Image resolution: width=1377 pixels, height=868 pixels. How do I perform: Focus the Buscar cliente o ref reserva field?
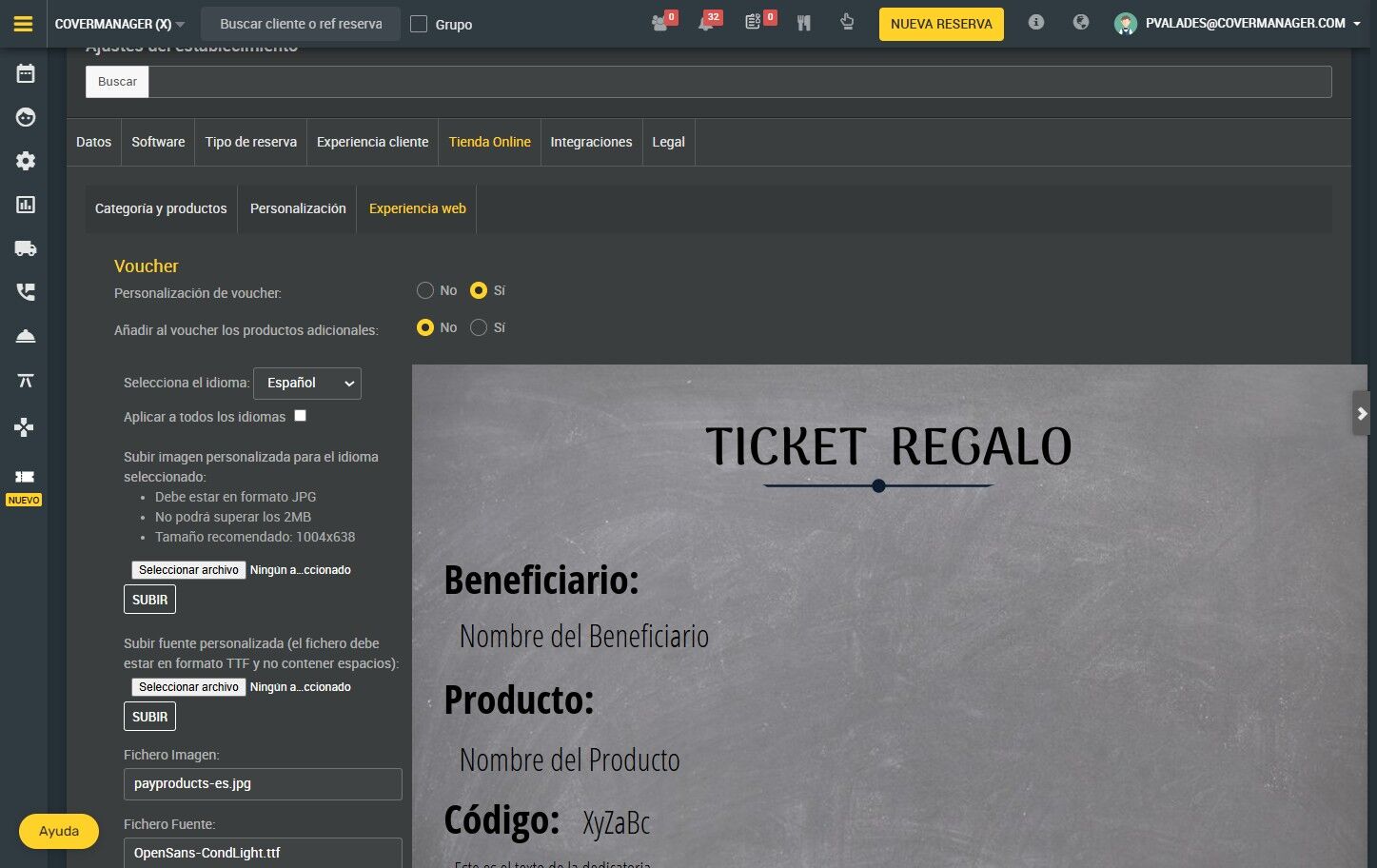pos(301,24)
